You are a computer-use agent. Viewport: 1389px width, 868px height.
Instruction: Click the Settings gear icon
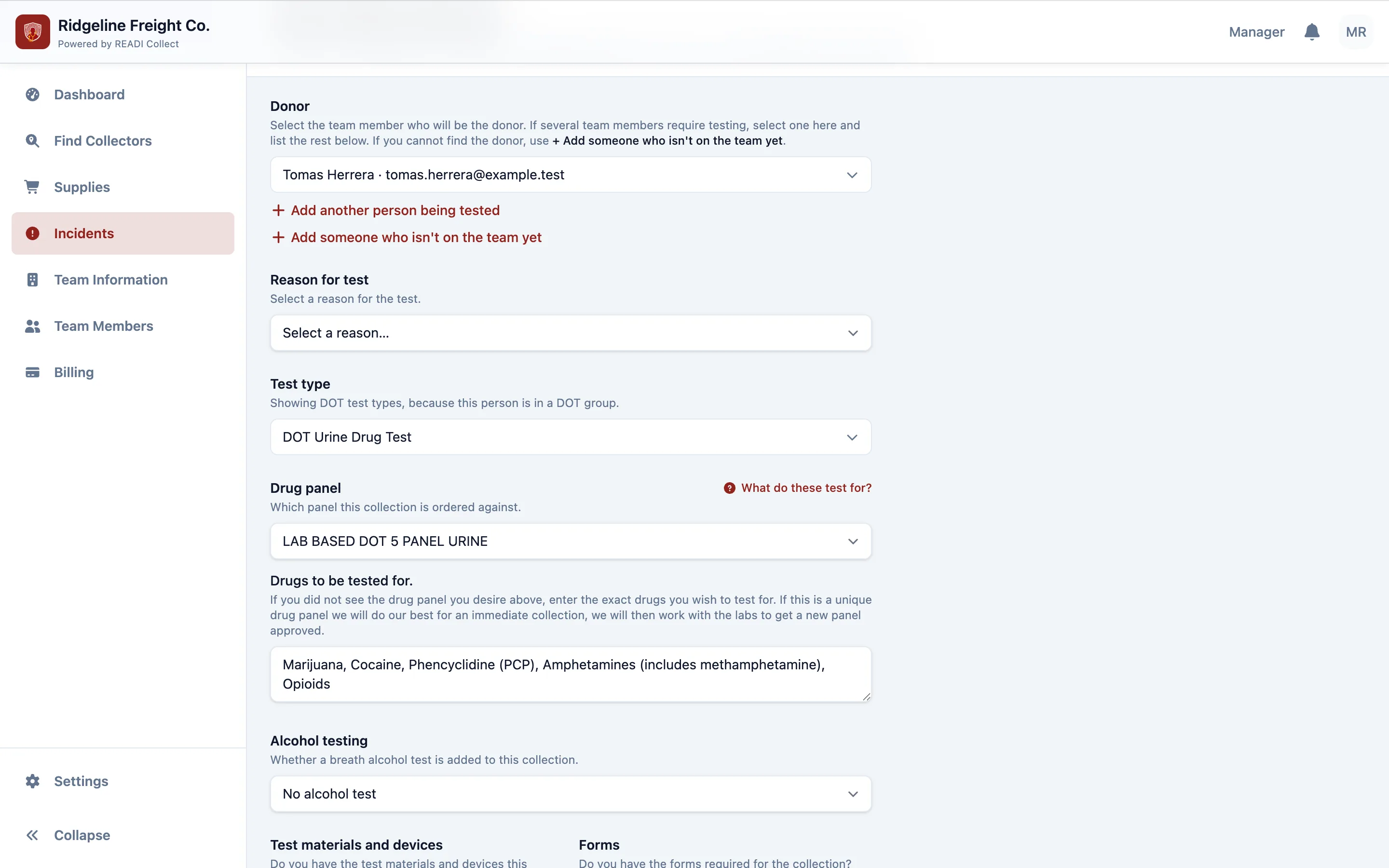tap(33, 781)
